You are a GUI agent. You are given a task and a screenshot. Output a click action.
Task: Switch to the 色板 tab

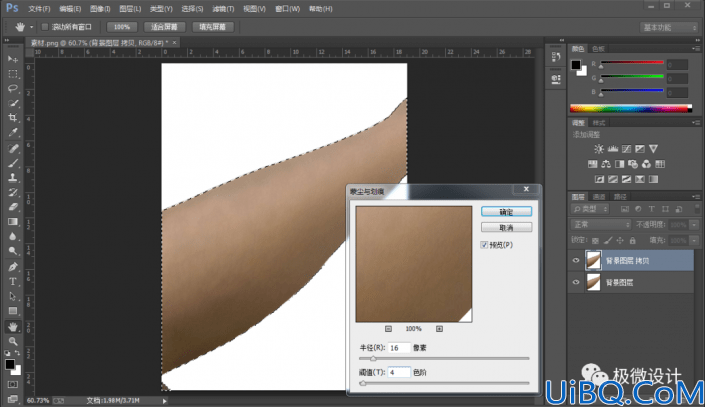click(598, 49)
